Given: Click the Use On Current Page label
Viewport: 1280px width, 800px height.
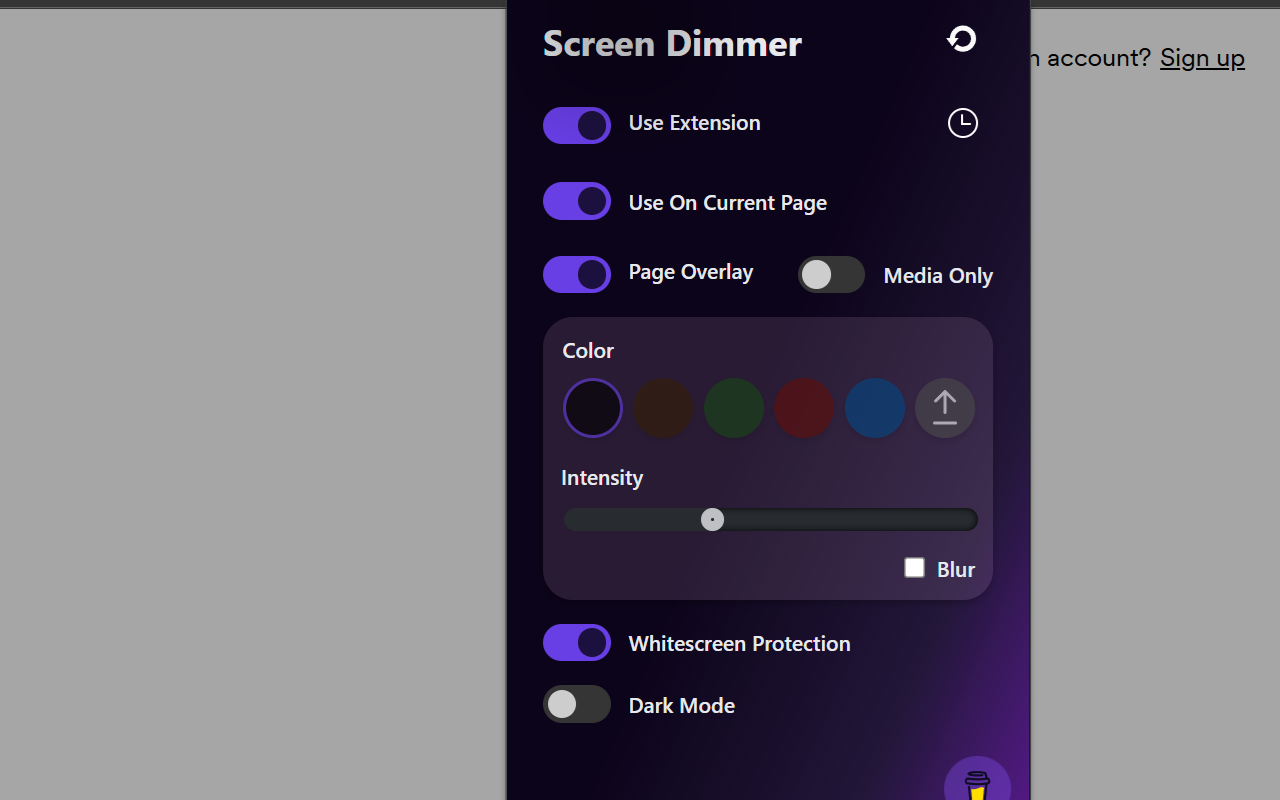Looking at the screenshot, I should coord(727,203).
